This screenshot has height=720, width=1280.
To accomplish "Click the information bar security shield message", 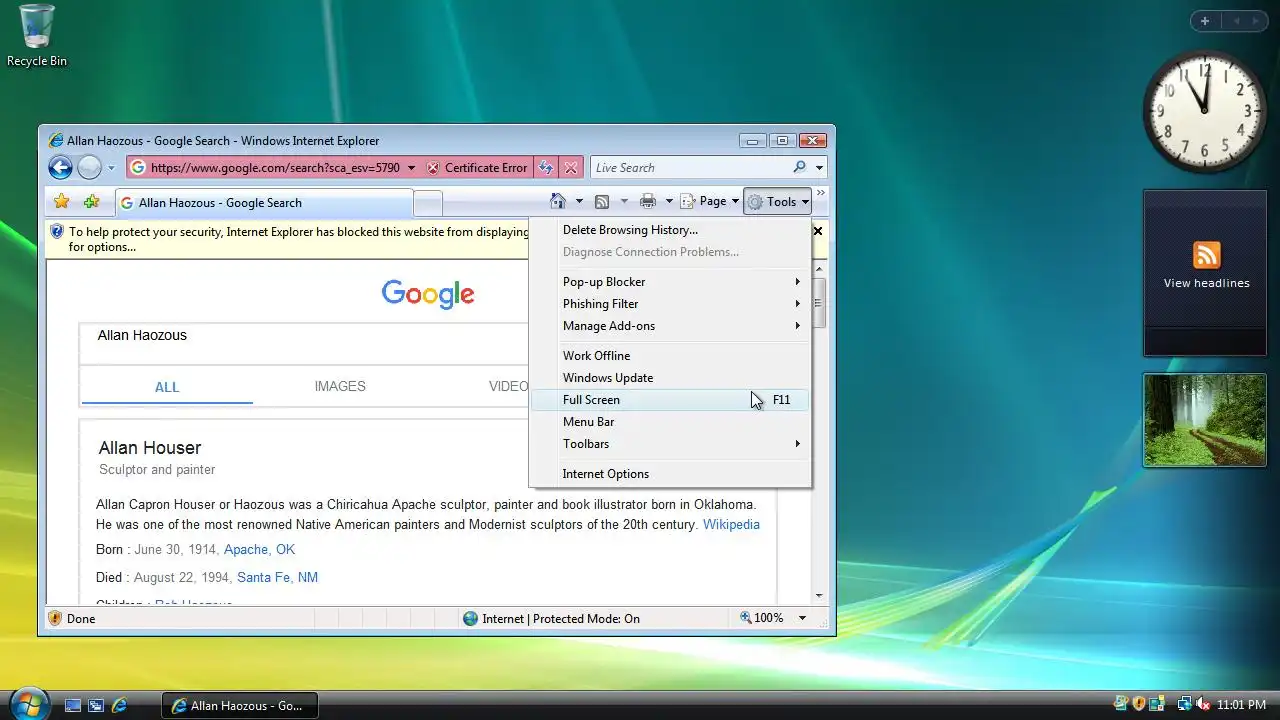I will tap(288, 239).
